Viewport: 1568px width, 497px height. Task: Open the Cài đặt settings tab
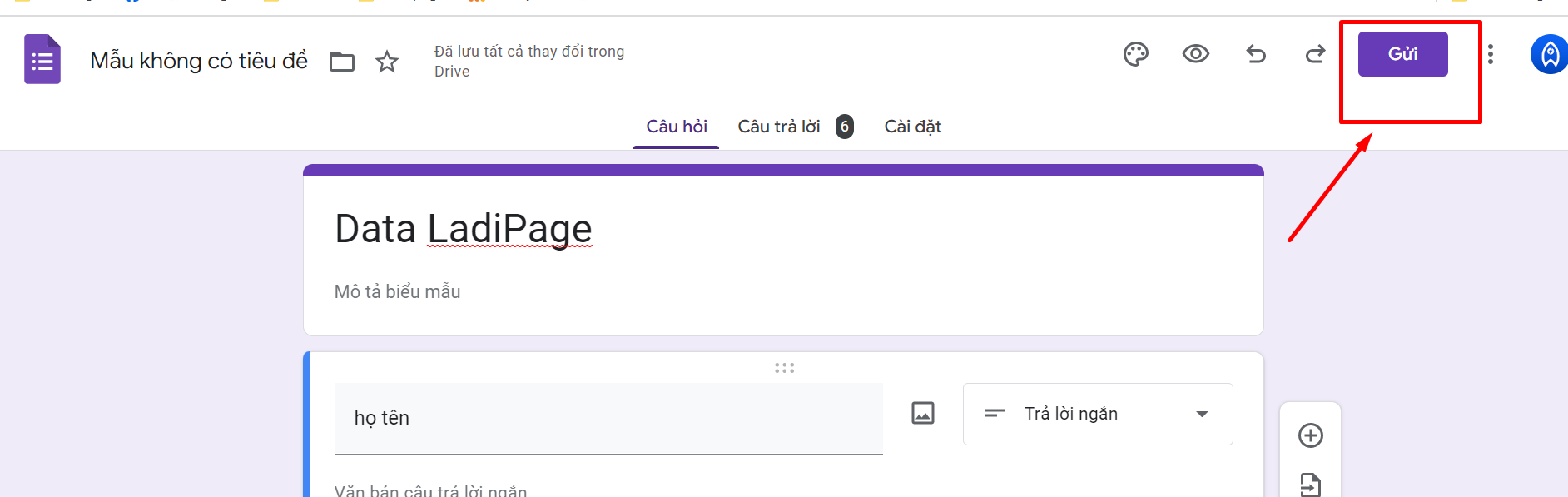pos(913,127)
